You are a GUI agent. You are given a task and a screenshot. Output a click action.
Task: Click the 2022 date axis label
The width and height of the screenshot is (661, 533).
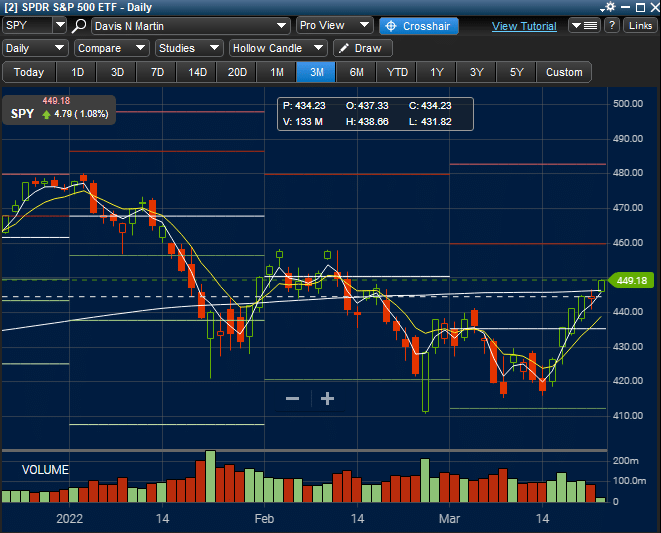point(70,519)
